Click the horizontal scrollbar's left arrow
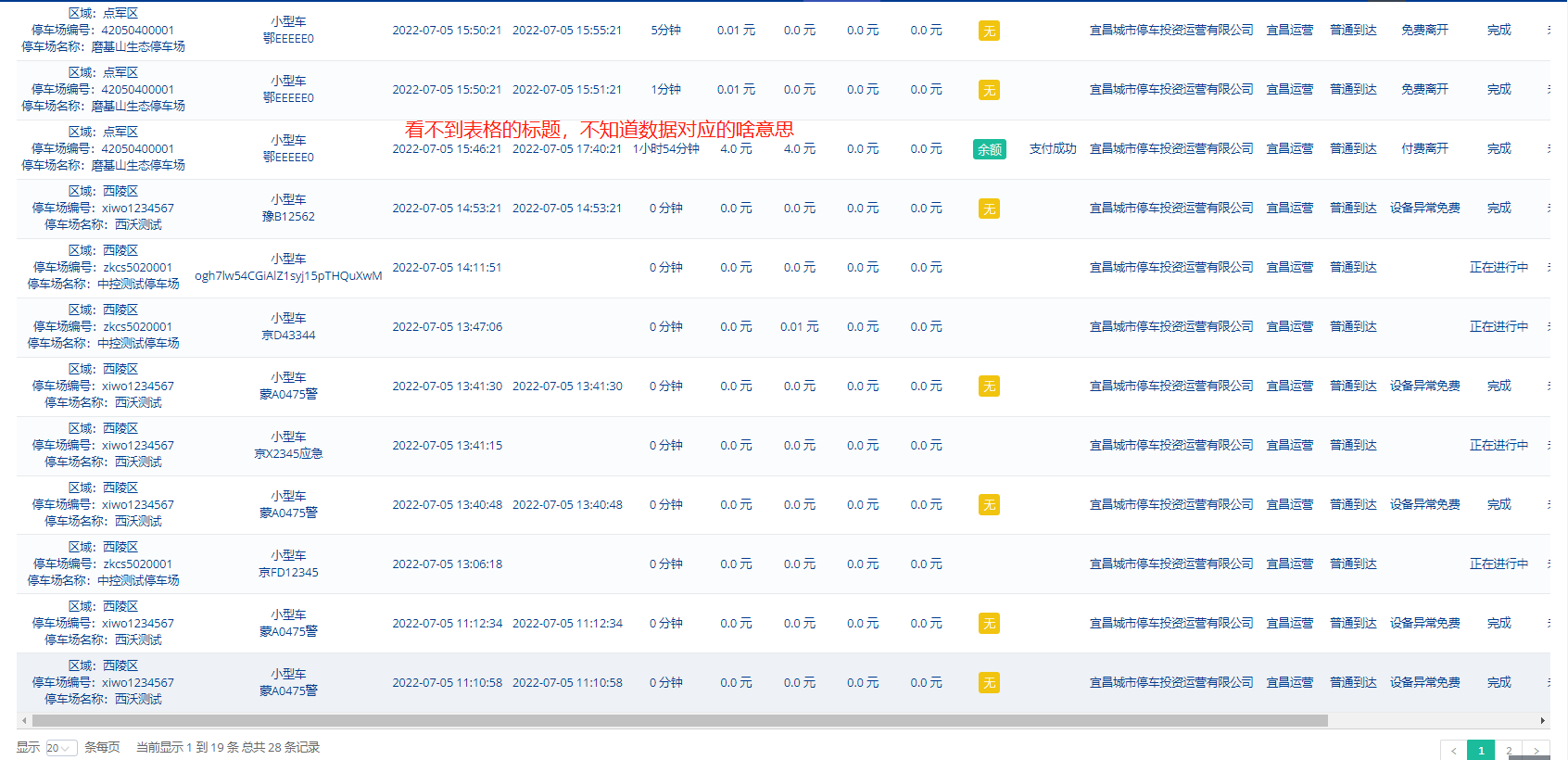 pyautogui.click(x=23, y=721)
